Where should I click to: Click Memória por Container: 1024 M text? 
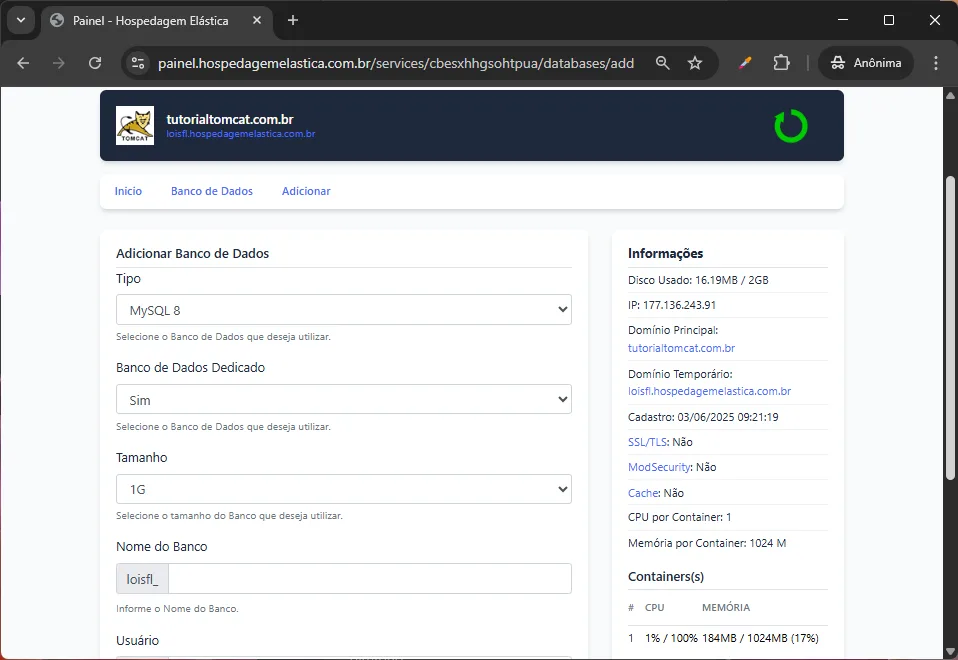coord(707,543)
